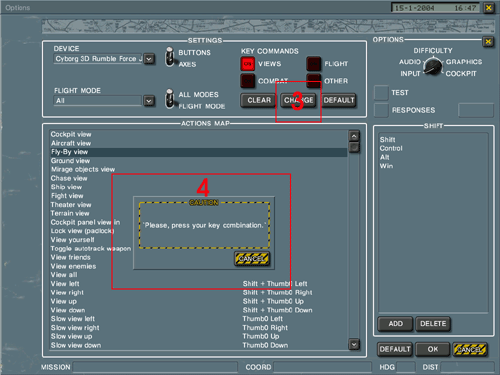Image resolution: width=500 pixels, height=375 pixels.
Task: Click the Cyborg 3D Rumble Force device field
Action: pyautogui.click(x=98, y=59)
